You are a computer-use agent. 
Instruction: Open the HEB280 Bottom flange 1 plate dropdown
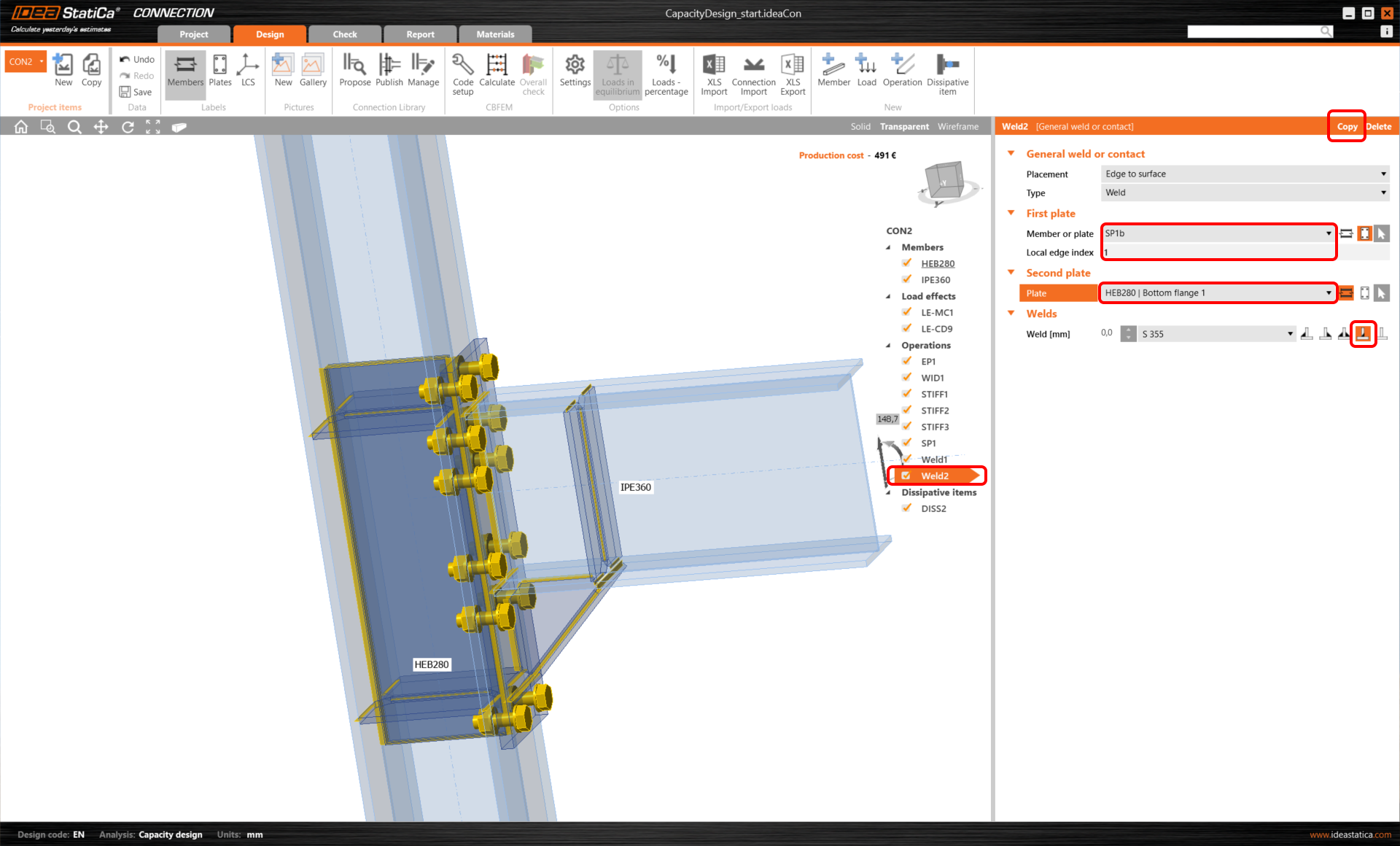pyautogui.click(x=1329, y=292)
